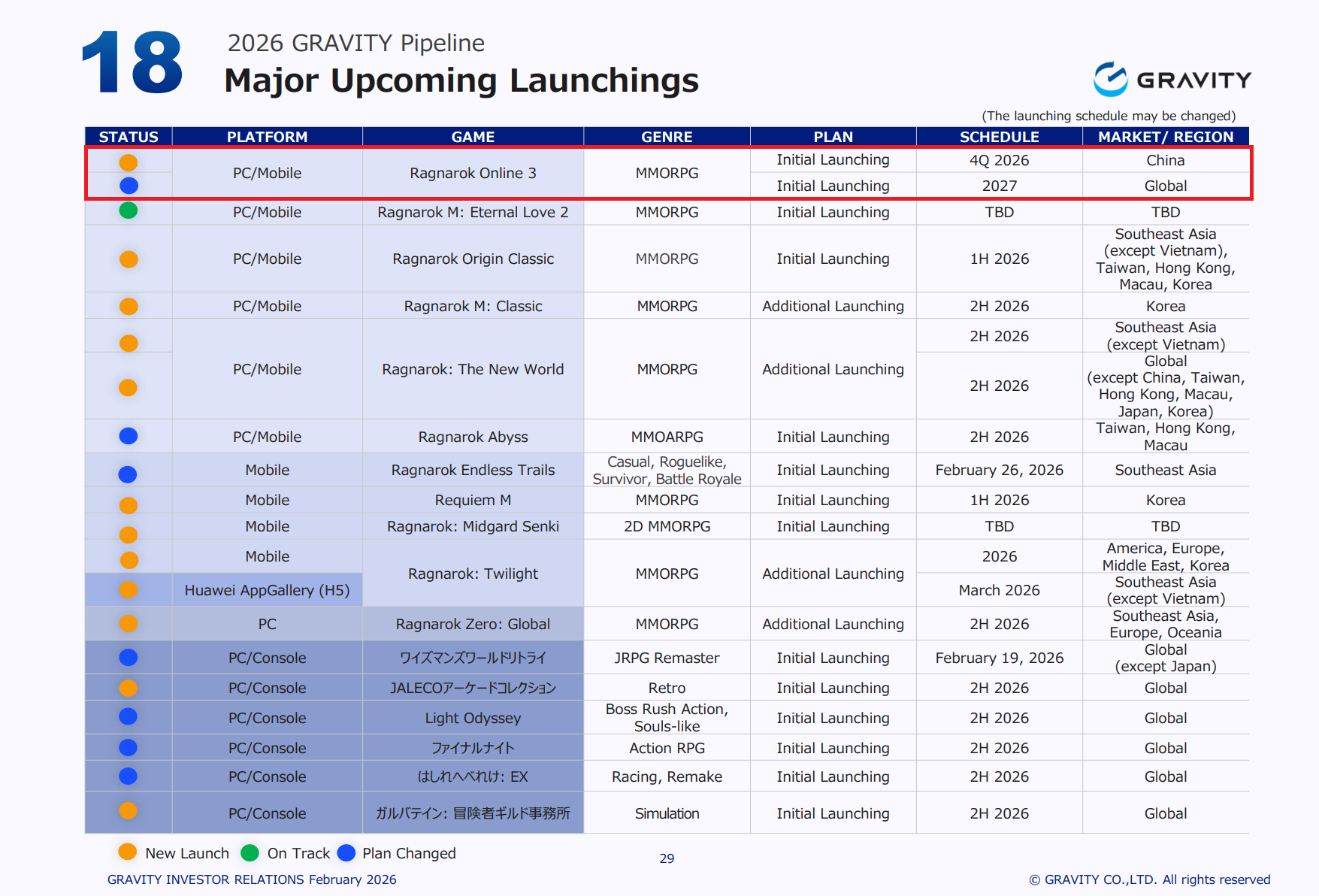Click the orange status dot for Ragnarok M: Classic
Screen dimensions: 1319x896
(129, 307)
